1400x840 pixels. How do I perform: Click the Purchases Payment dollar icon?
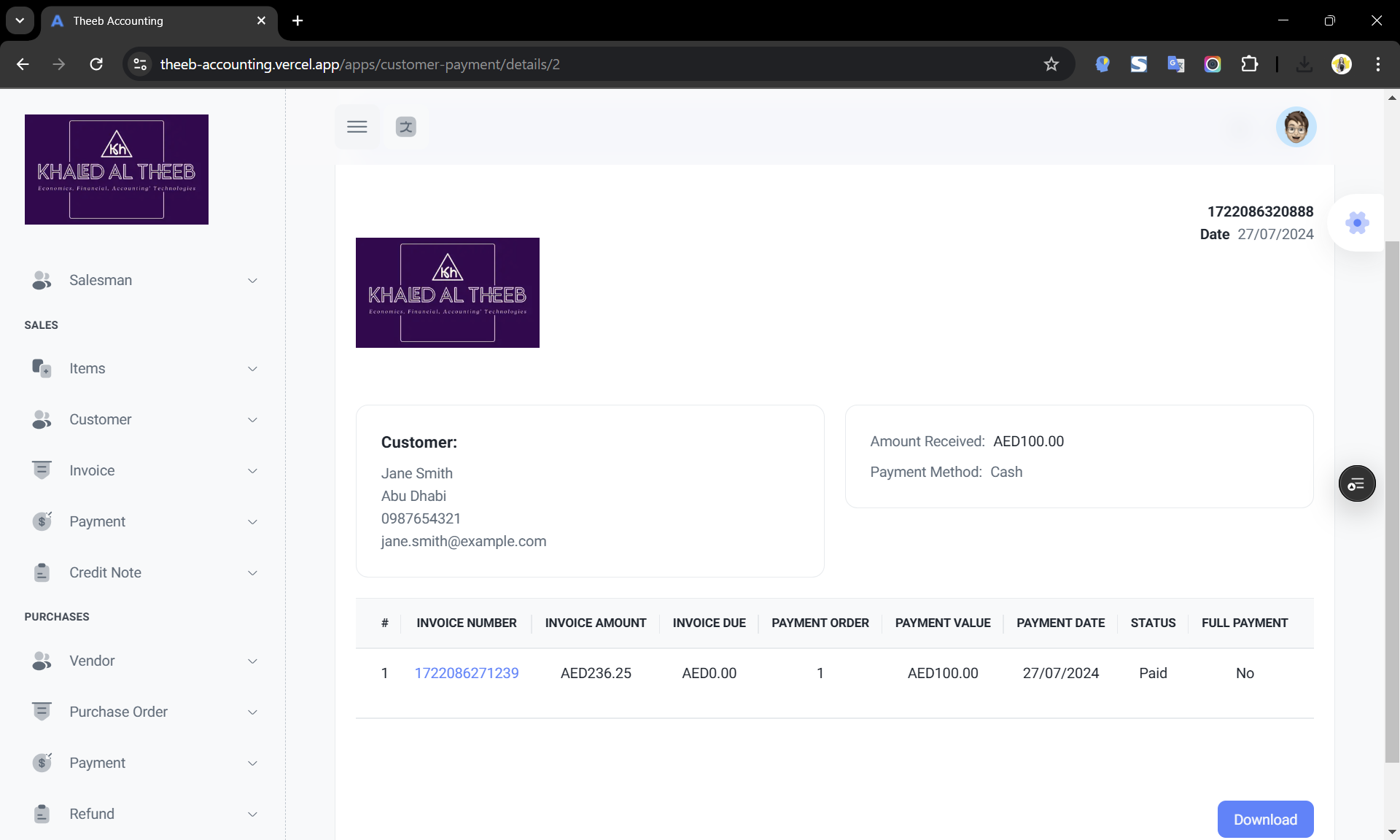42,763
